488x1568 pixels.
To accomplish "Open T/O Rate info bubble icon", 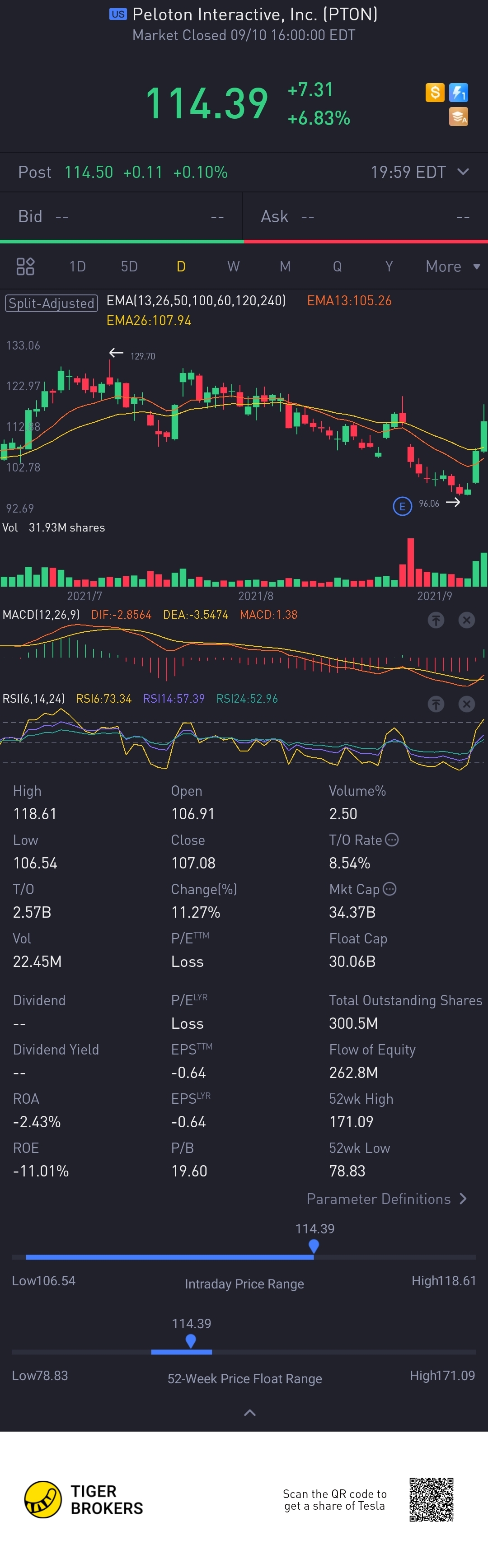I will pos(392,840).
